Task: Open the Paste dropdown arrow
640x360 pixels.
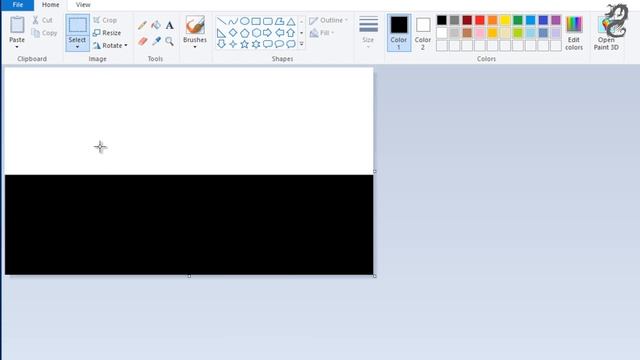Action: pyautogui.click(x=17, y=47)
